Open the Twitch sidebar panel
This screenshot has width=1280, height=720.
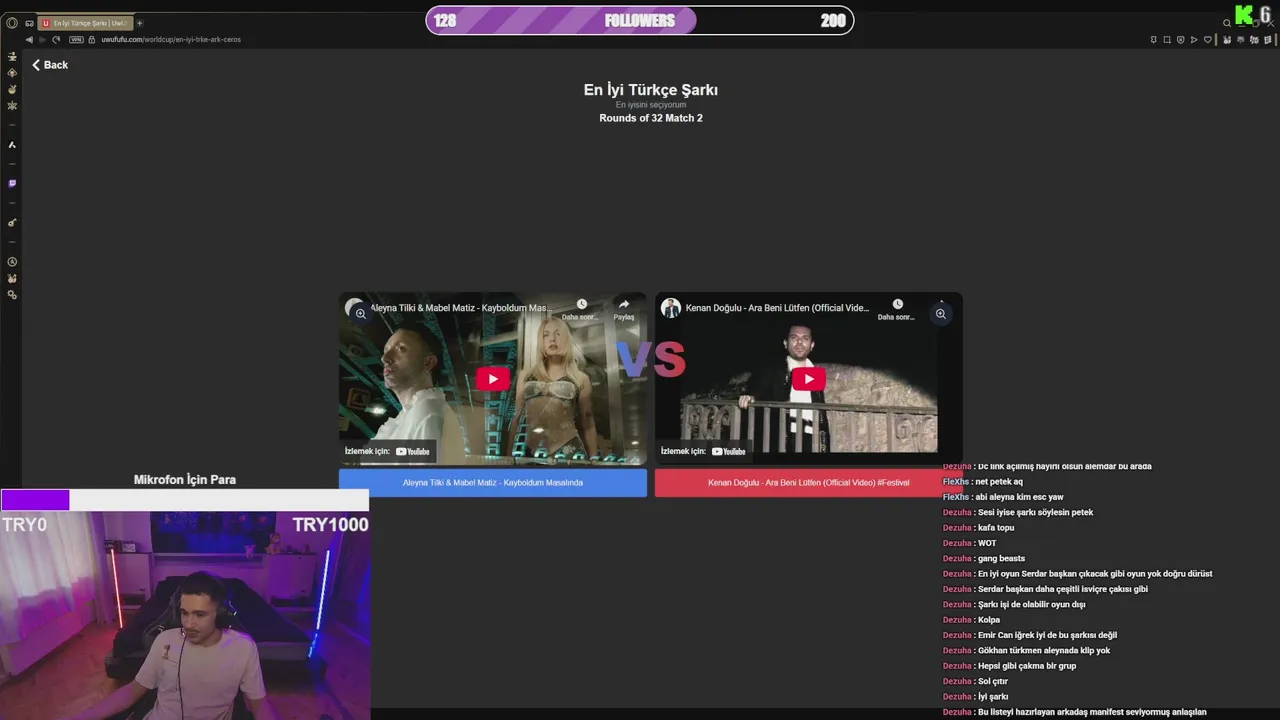point(12,184)
